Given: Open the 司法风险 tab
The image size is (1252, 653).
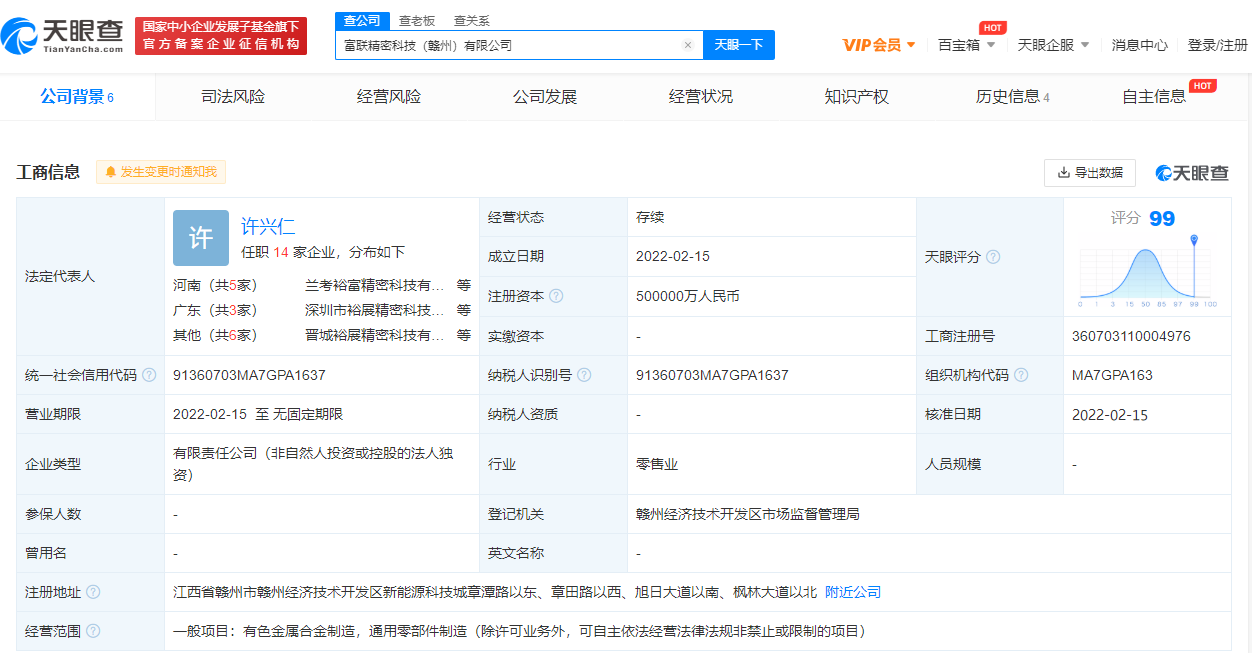Looking at the screenshot, I should (x=233, y=97).
